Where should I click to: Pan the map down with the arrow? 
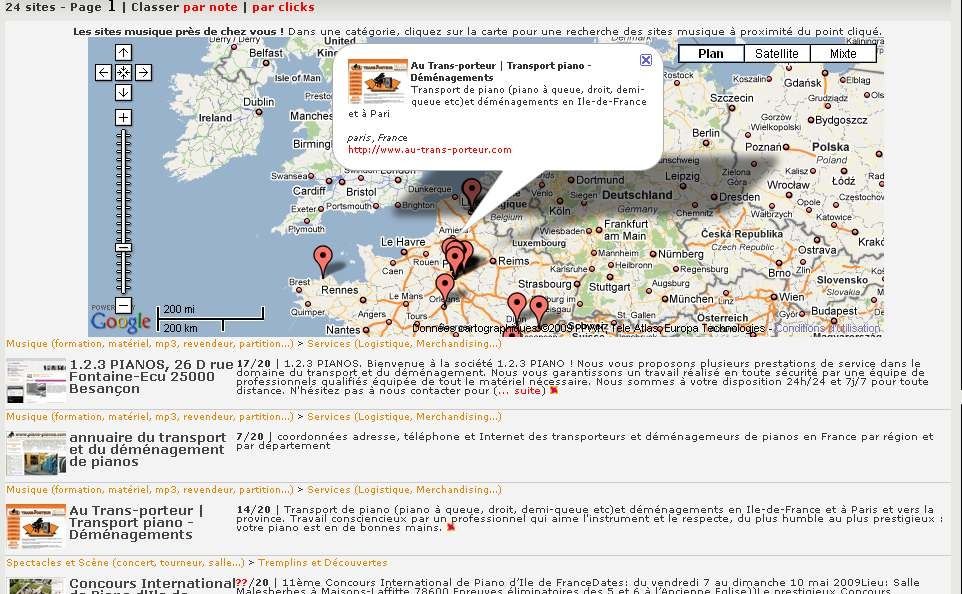tap(123, 92)
